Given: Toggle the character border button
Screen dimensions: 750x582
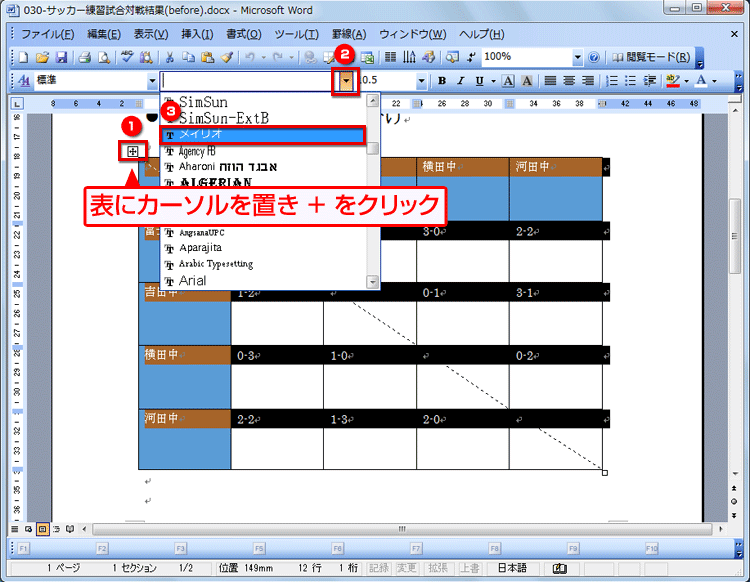Looking at the screenshot, I should (508, 81).
